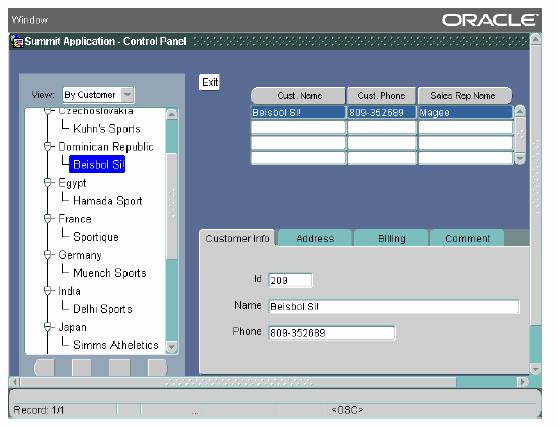
Task: Click the <OSC> status bar indicator
Action: click(347, 410)
